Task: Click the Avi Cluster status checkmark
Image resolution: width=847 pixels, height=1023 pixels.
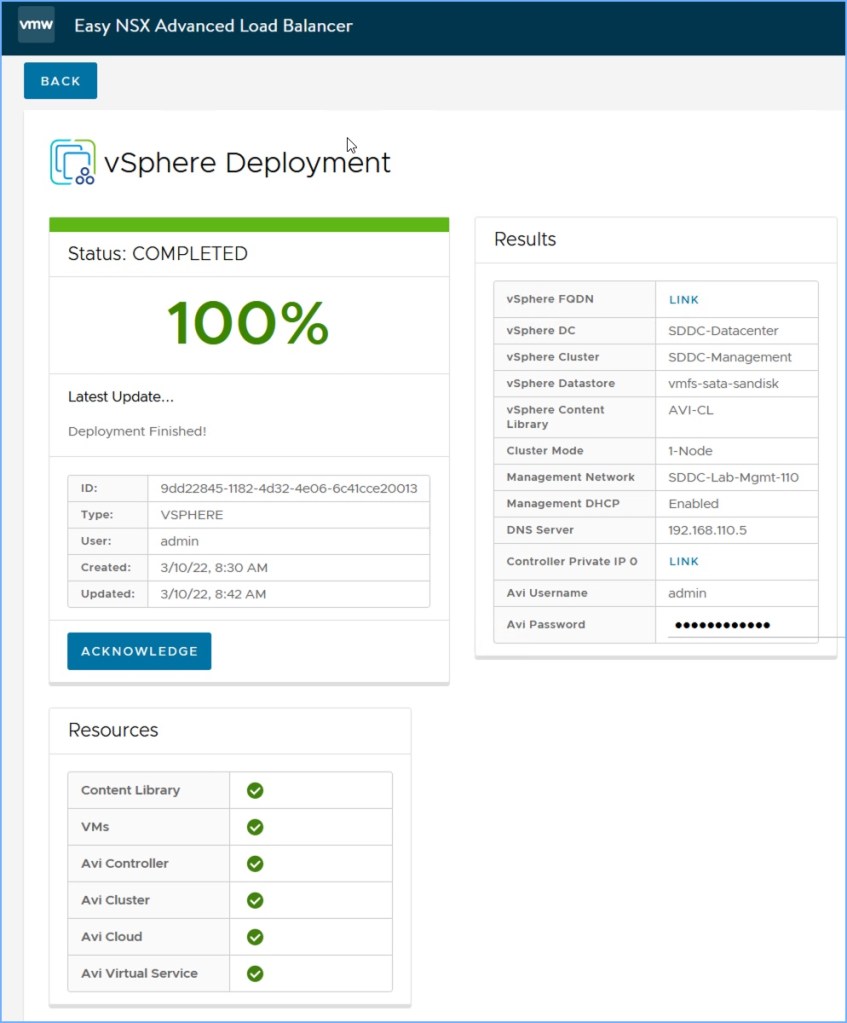Action: pyautogui.click(x=255, y=900)
